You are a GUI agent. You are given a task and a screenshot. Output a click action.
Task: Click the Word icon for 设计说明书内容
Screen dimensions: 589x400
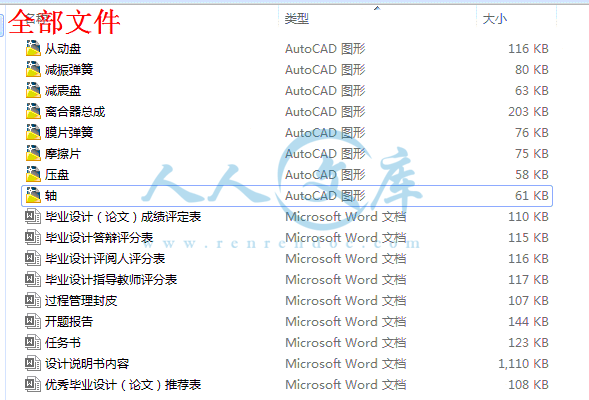(33, 364)
